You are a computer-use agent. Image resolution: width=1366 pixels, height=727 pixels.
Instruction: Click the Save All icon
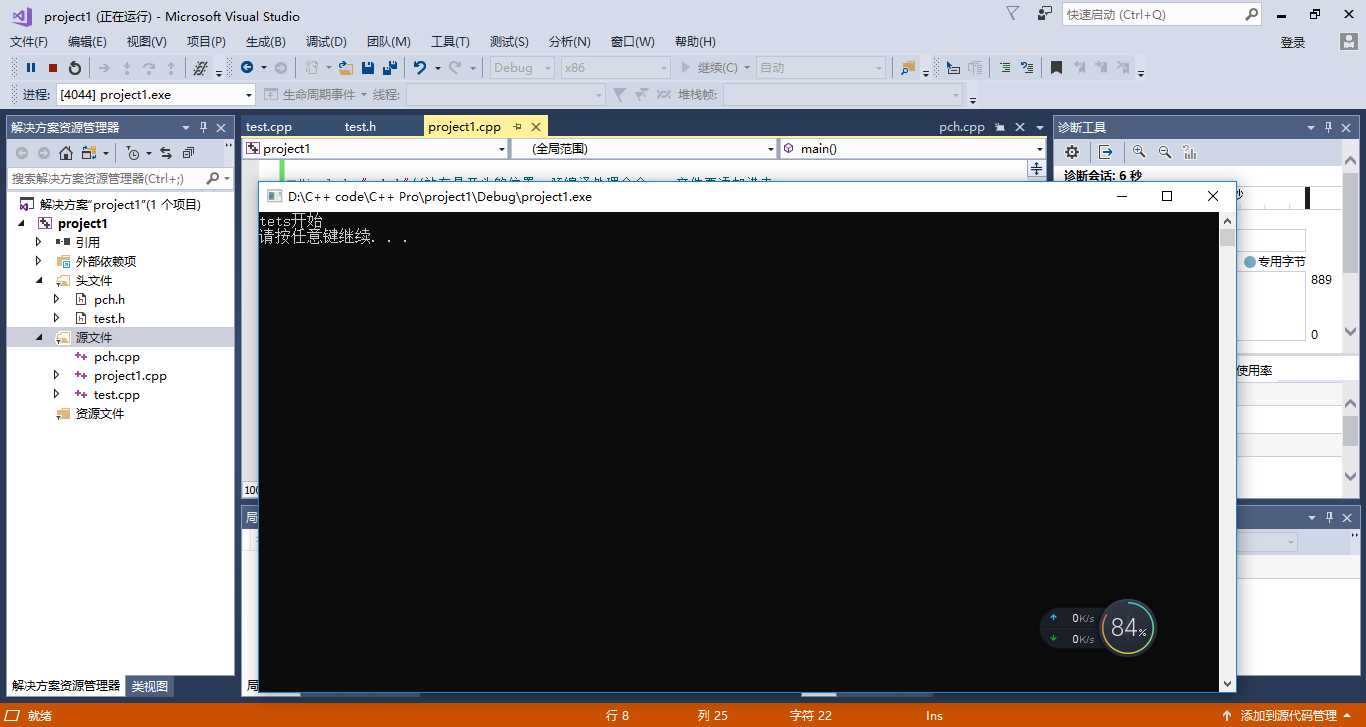390,68
